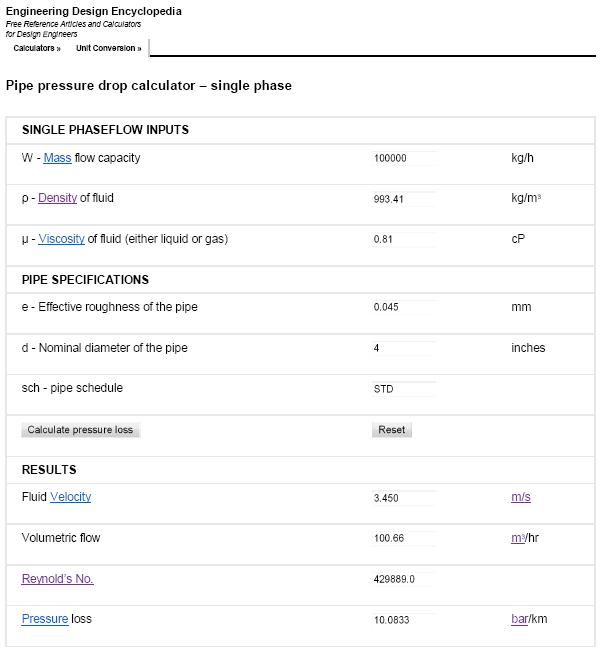Click the Mass hyperlink

tap(57, 158)
